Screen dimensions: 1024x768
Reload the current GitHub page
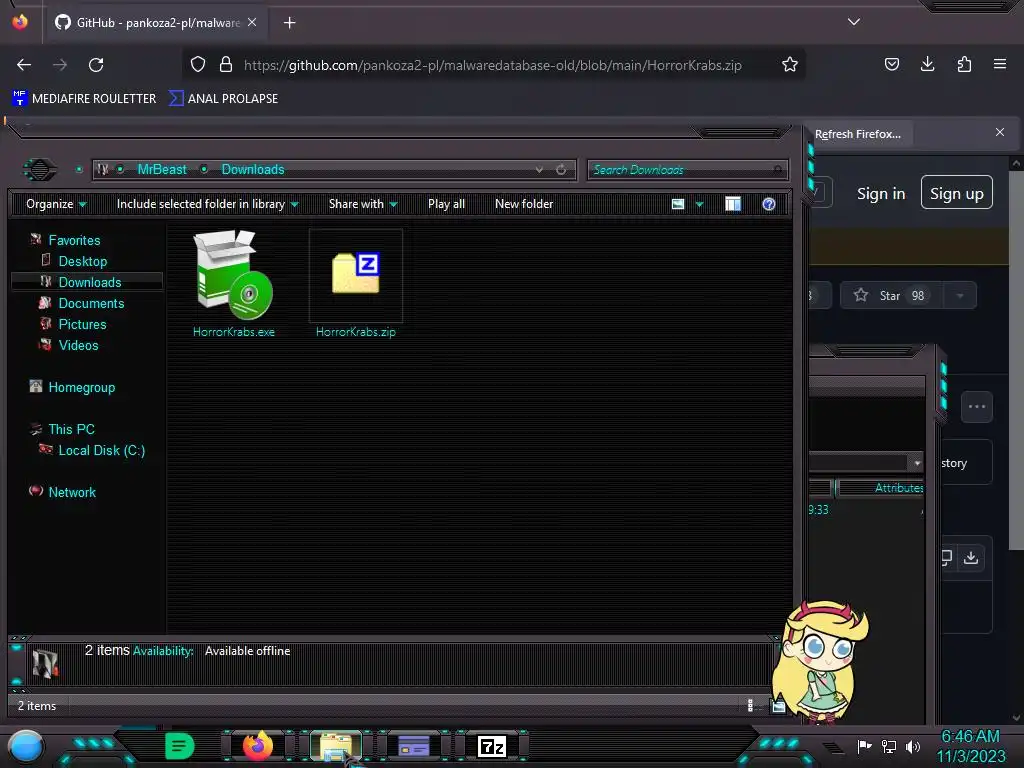[96, 65]
